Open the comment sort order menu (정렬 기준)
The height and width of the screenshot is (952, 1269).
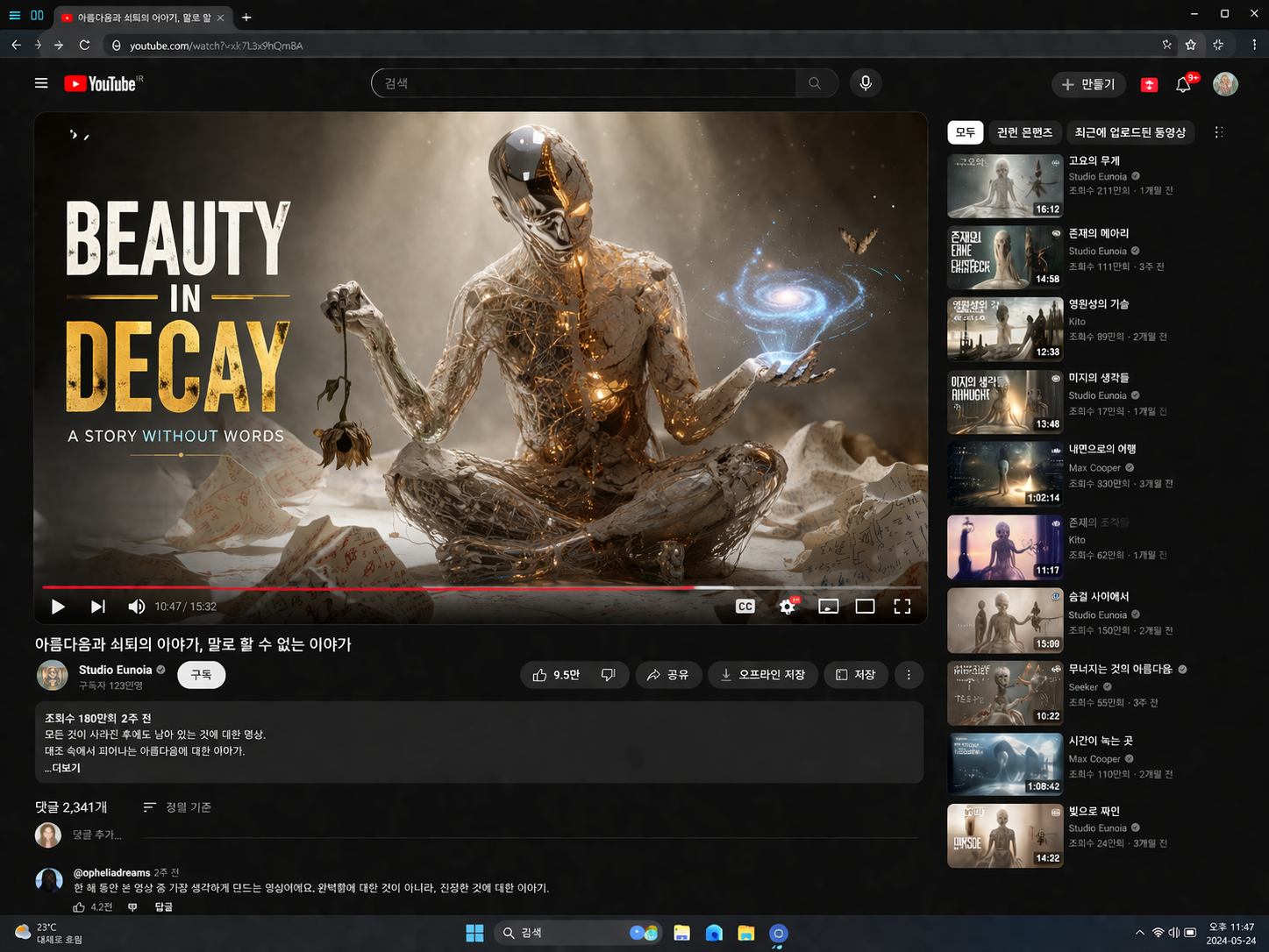point(177,807)
